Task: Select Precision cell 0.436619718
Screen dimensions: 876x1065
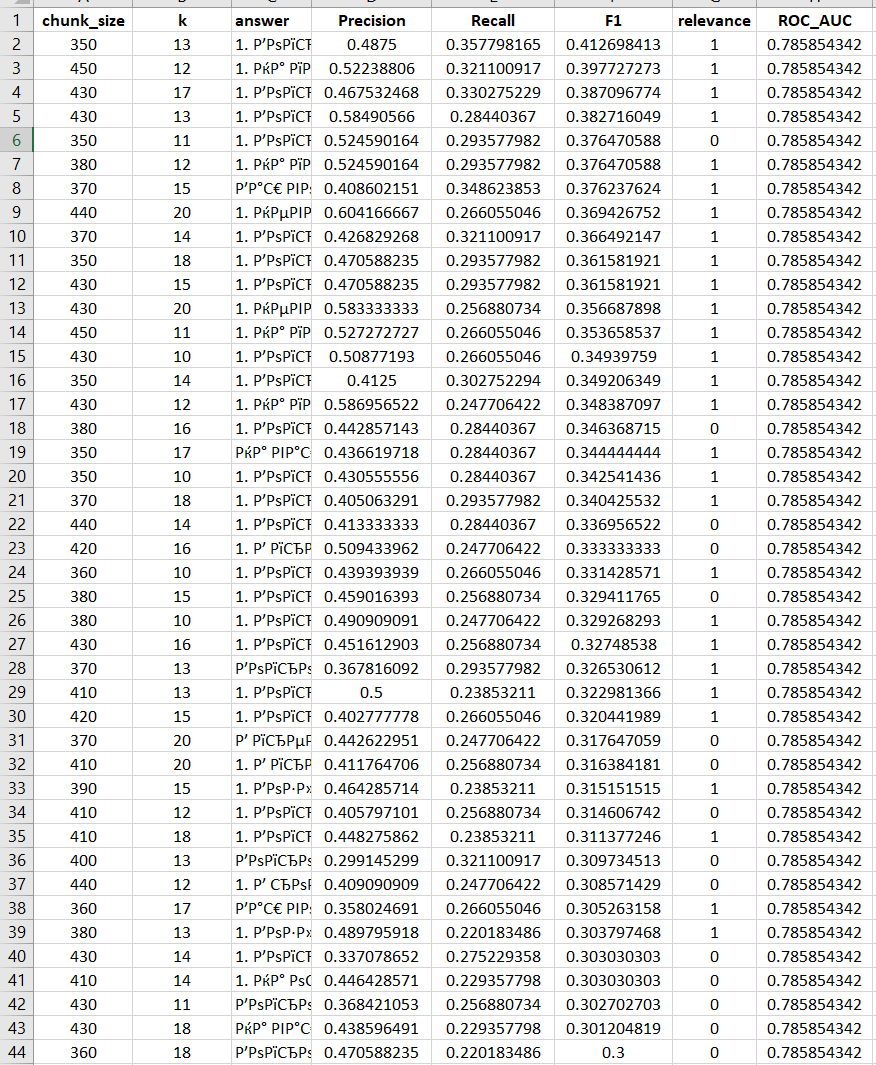Action: pyautogui.click(x=371, y=452)
